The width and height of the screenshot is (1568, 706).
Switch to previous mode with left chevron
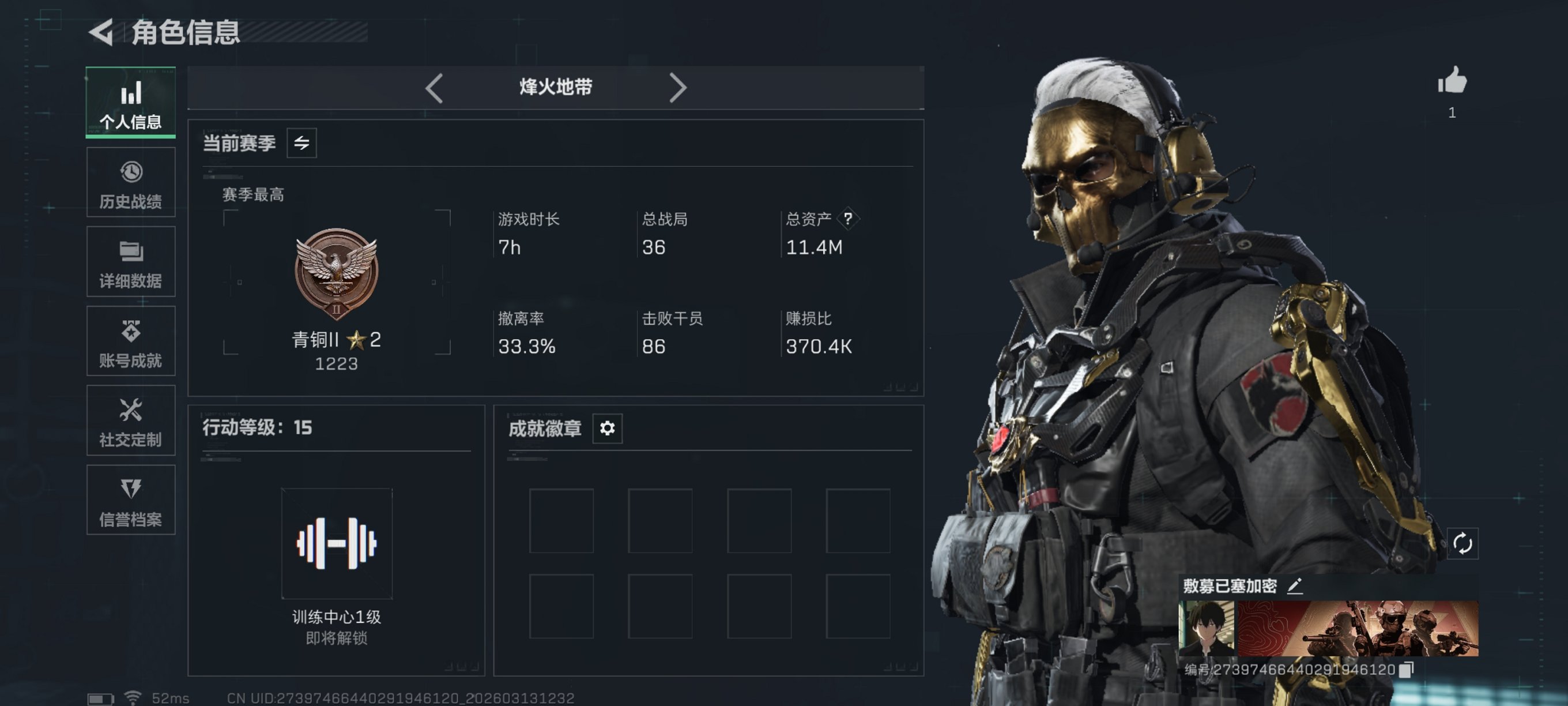[x=434, y=88]
